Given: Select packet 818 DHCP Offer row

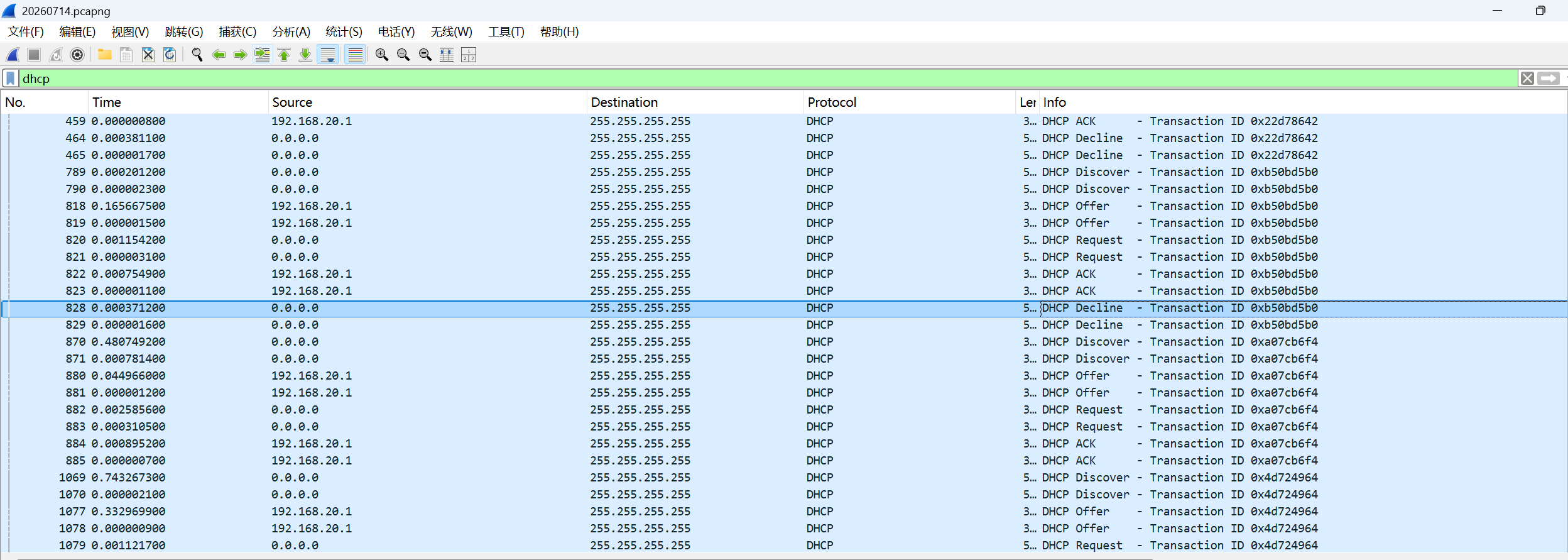Looking at the screenshot, I should pyautogui.click(x=784, y=206).
